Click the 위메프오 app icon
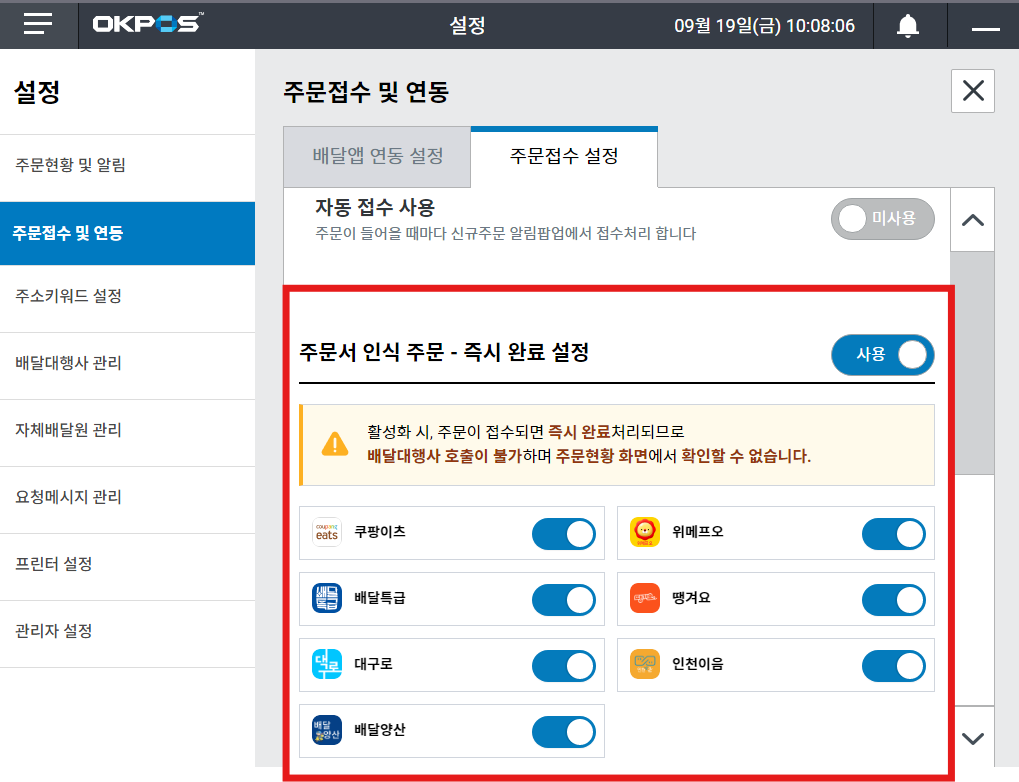Viewport: 1019px width, 782px height. point(645,533)
